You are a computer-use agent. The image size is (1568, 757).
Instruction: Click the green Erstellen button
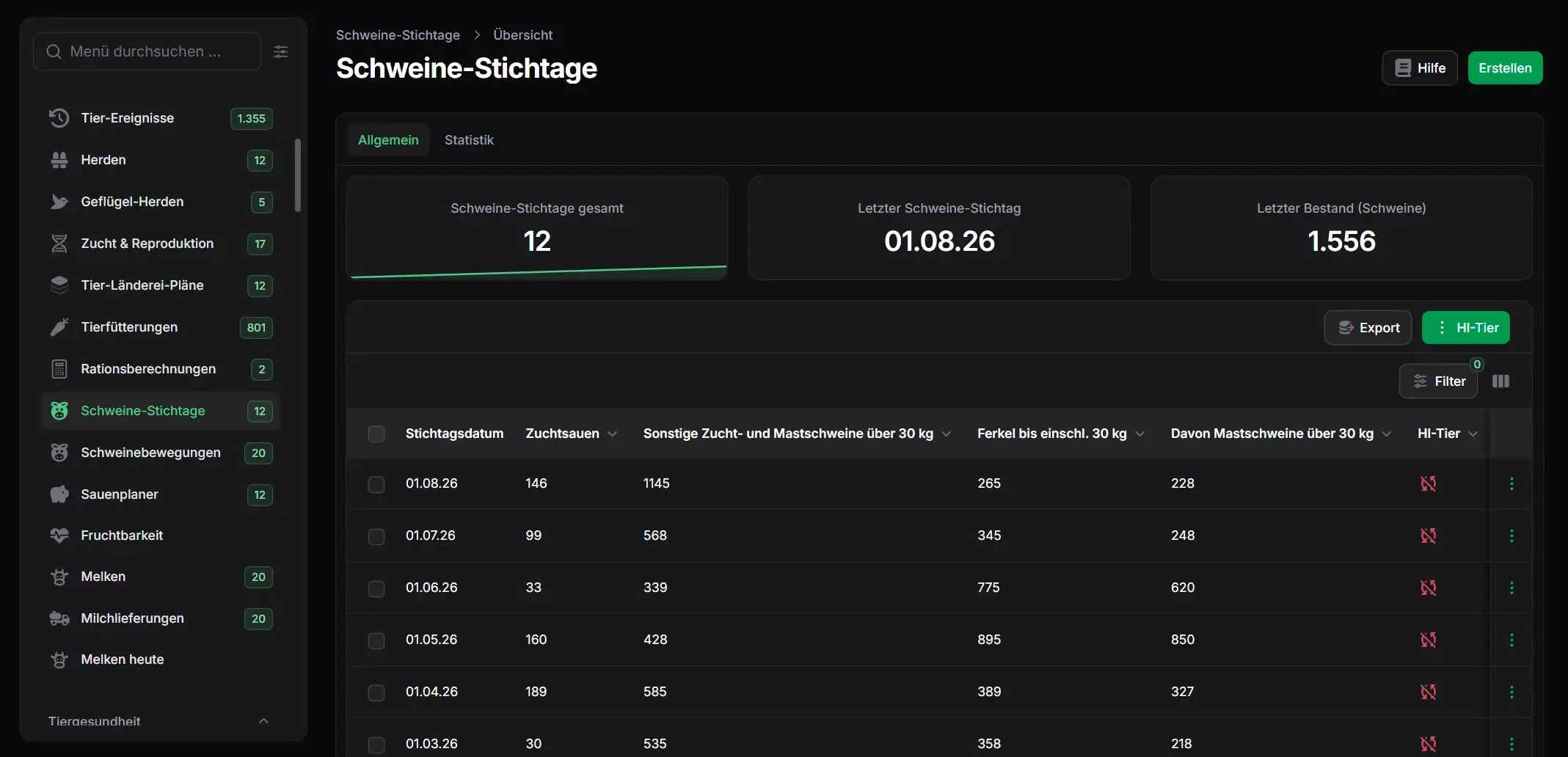pyautogui.click(x=1505, y=68)
